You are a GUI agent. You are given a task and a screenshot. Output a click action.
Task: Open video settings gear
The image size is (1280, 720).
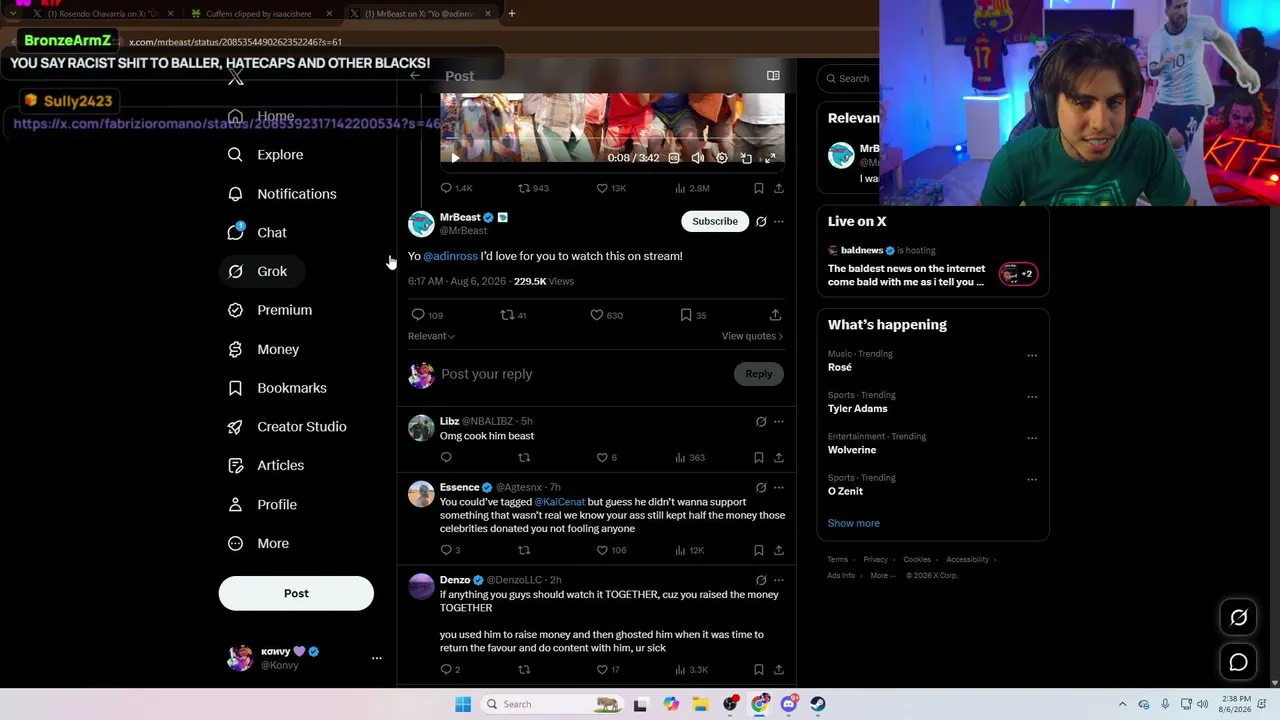722,158
